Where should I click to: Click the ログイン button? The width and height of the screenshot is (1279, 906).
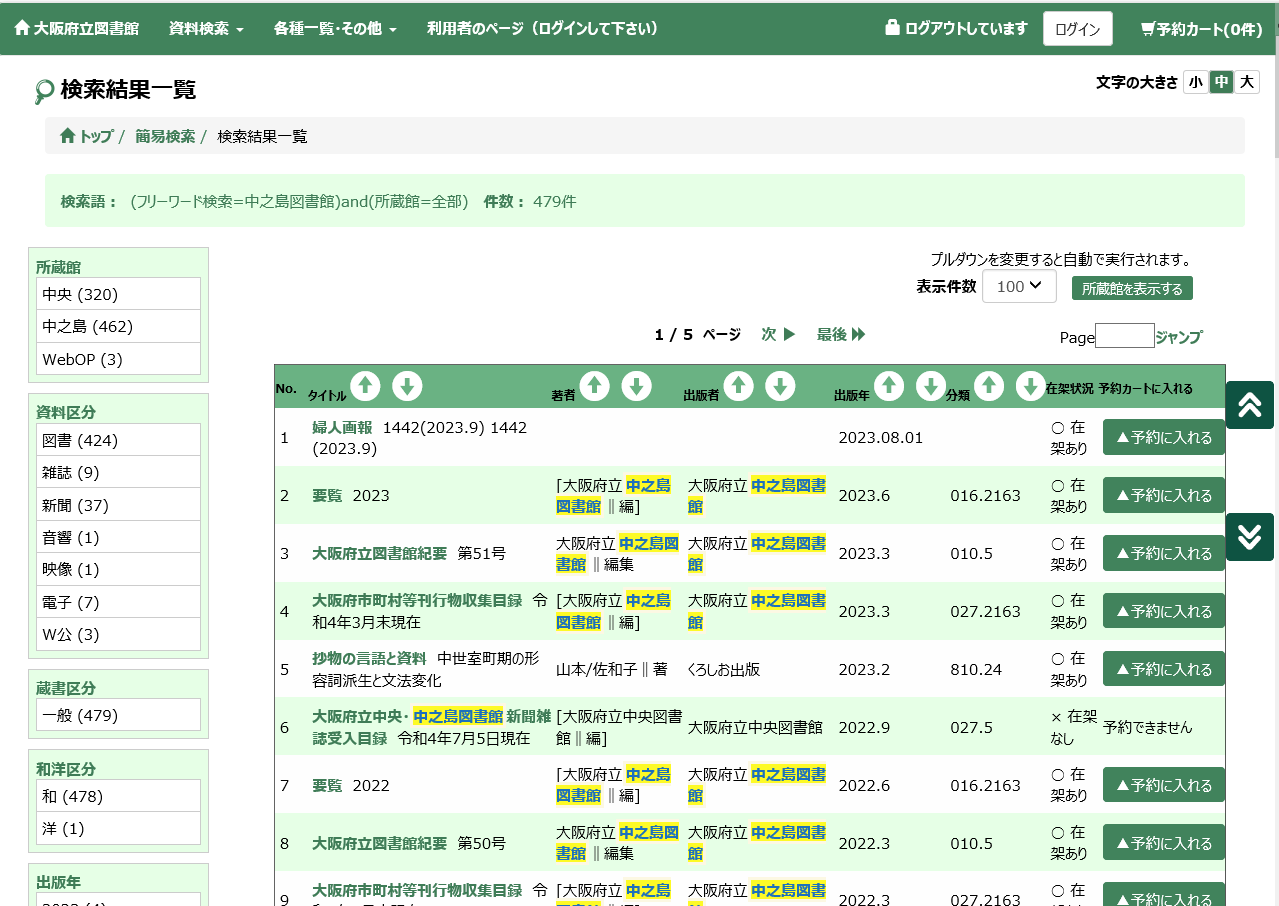[x=1078, y=29]
